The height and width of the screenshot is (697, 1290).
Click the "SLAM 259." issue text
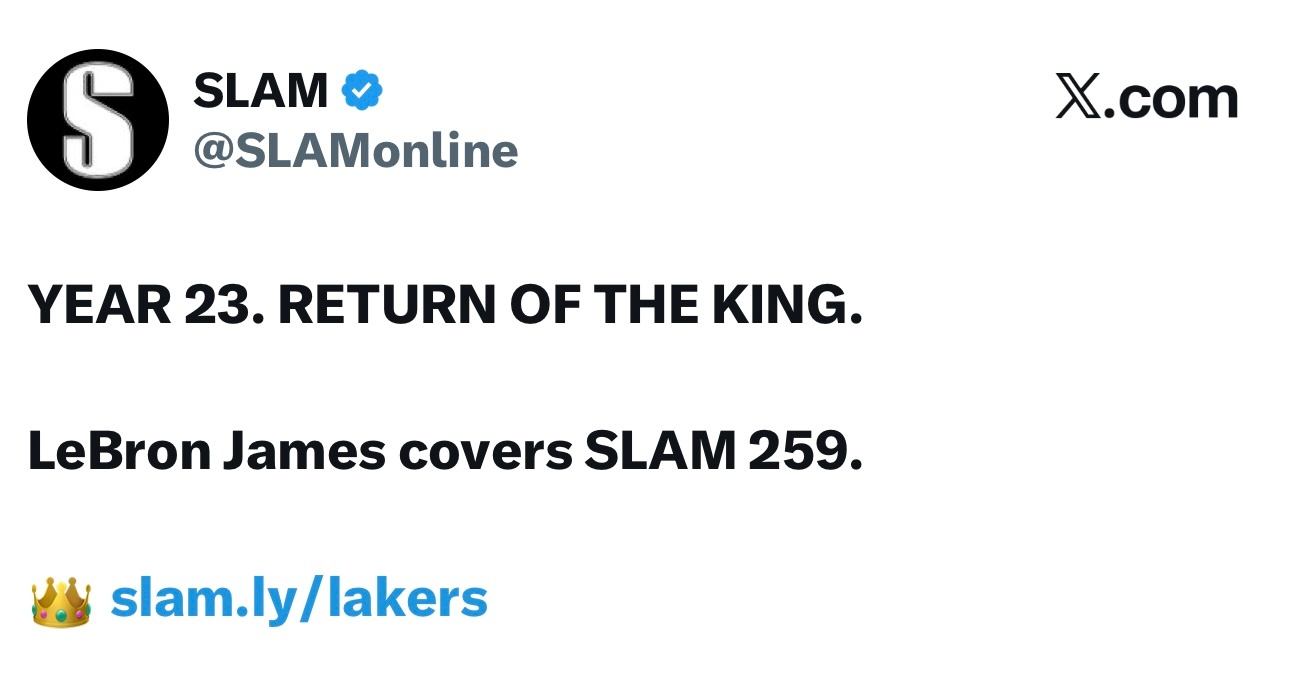tap(722, 452)
